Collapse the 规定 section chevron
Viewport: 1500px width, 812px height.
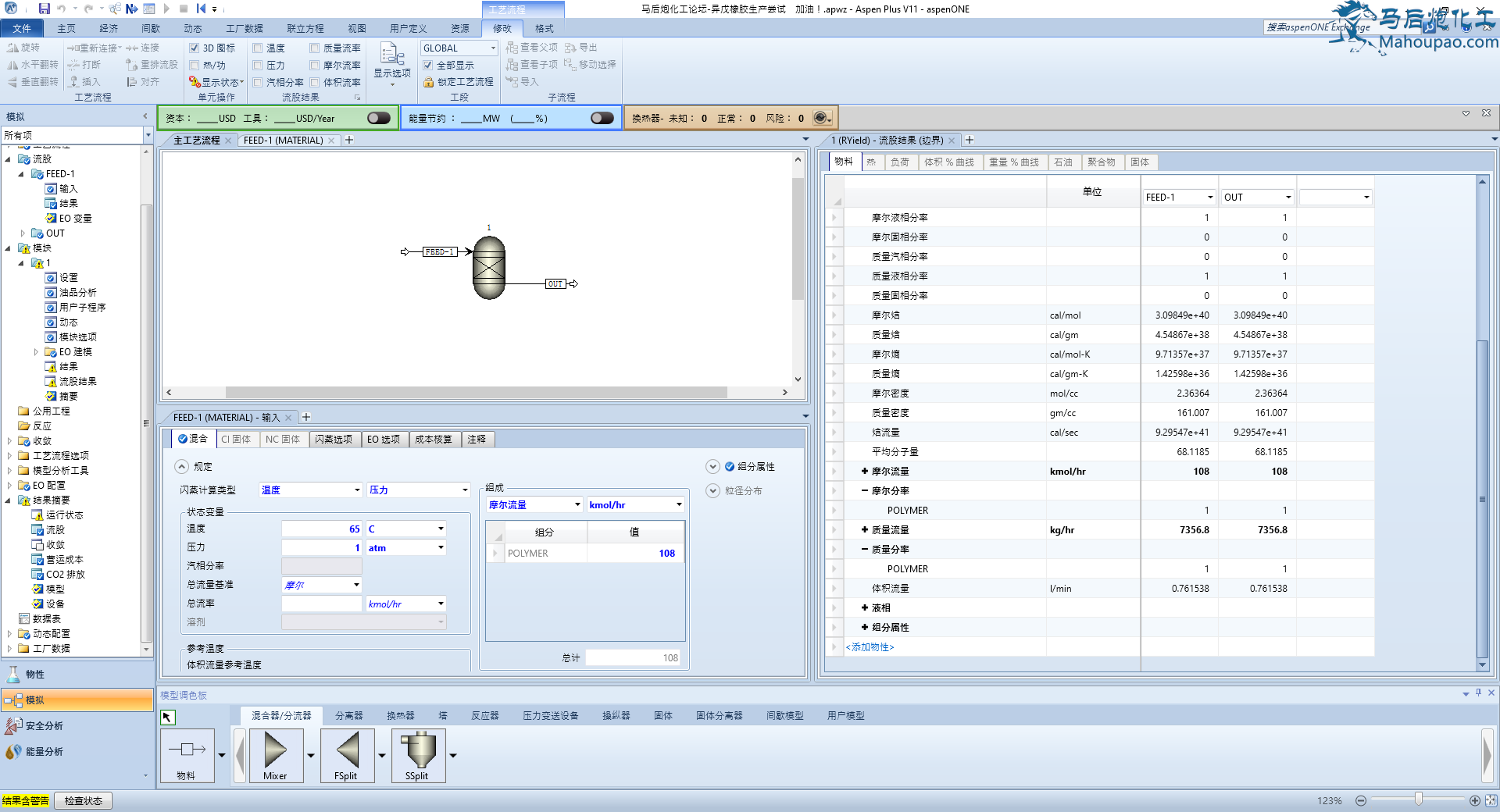(x=181, y=467)
